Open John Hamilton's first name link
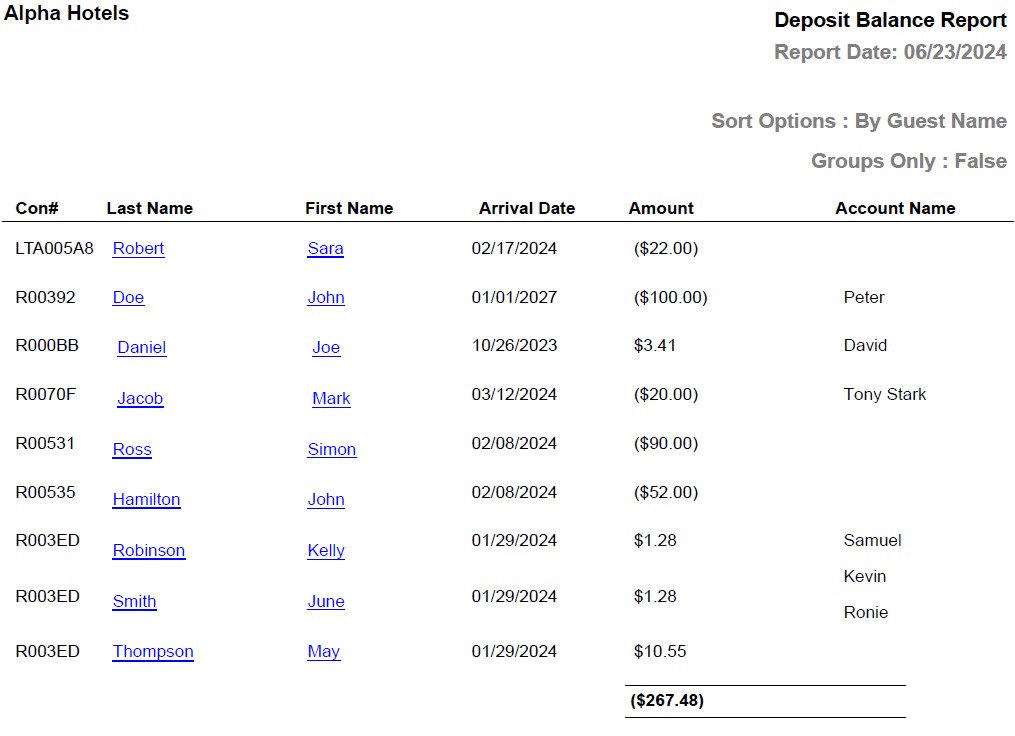 point(326,499)
